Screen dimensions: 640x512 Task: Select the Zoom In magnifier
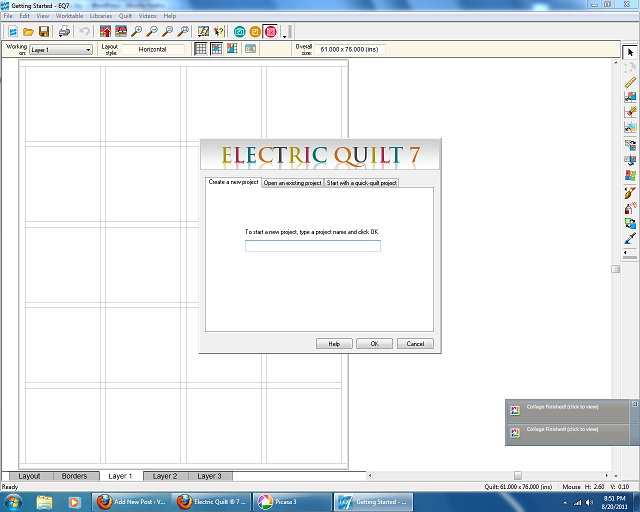tap(136, 31)
